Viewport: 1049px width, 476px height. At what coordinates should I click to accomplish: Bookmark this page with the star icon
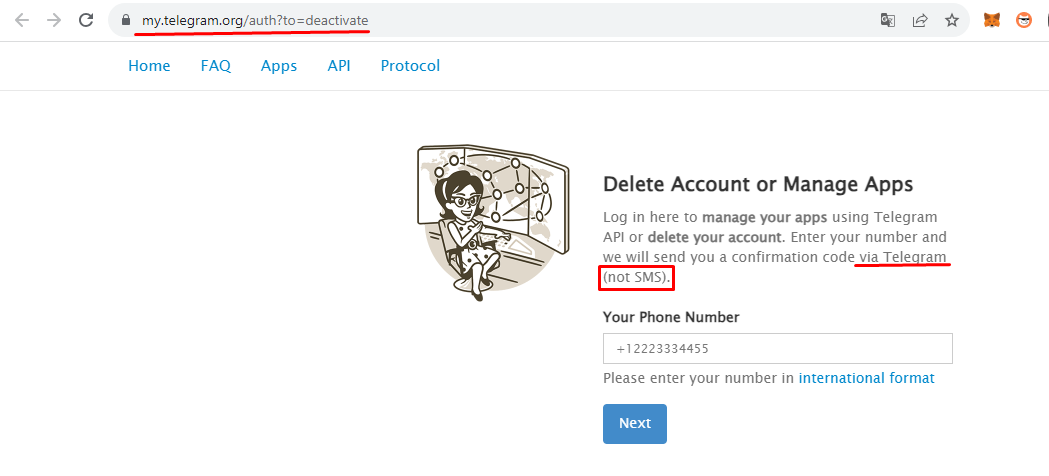[952, 20]
